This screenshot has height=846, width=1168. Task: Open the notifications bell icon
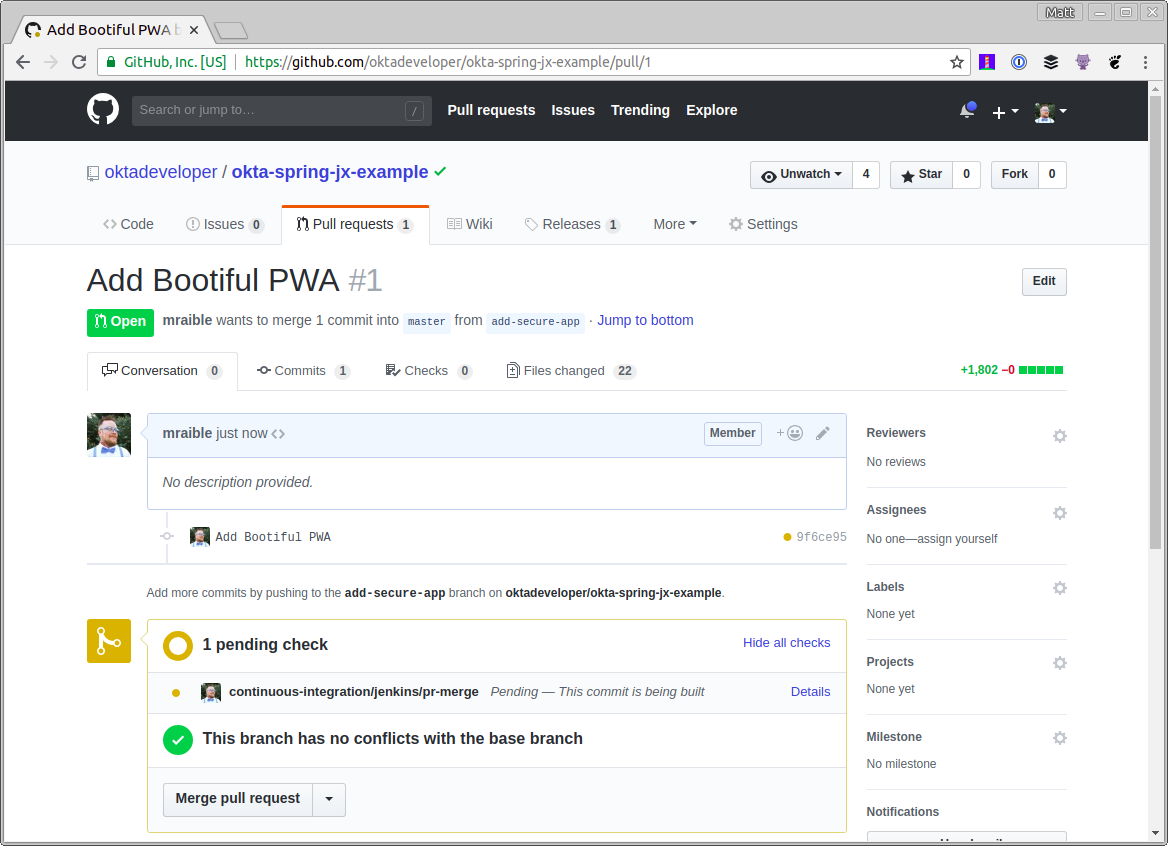pyautogui.click(x=967, y=111)
